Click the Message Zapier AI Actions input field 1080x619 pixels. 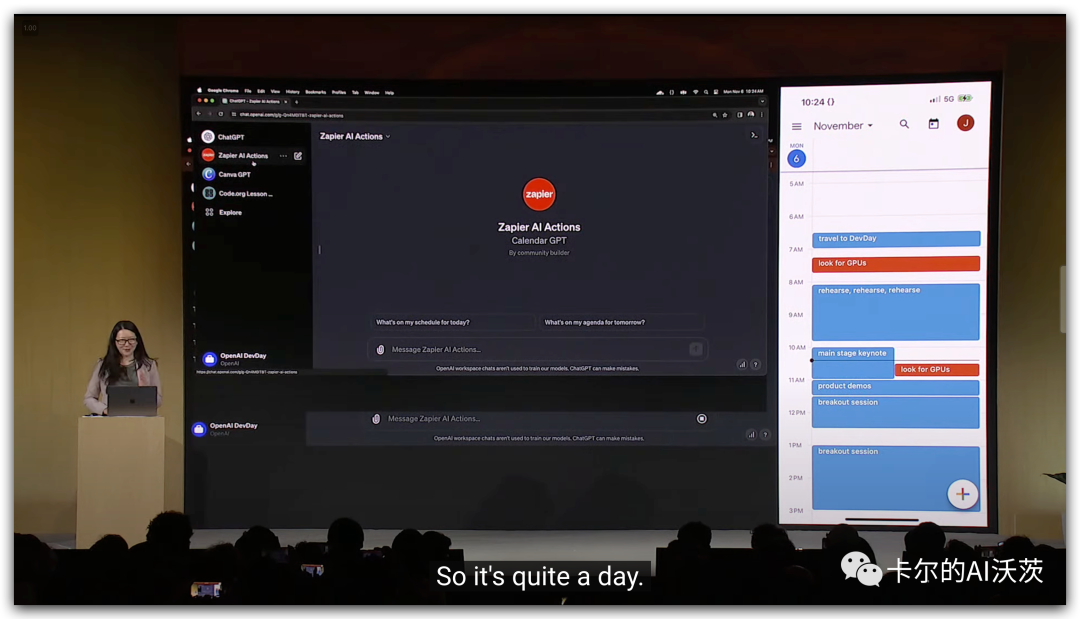[x=530, y=350]
